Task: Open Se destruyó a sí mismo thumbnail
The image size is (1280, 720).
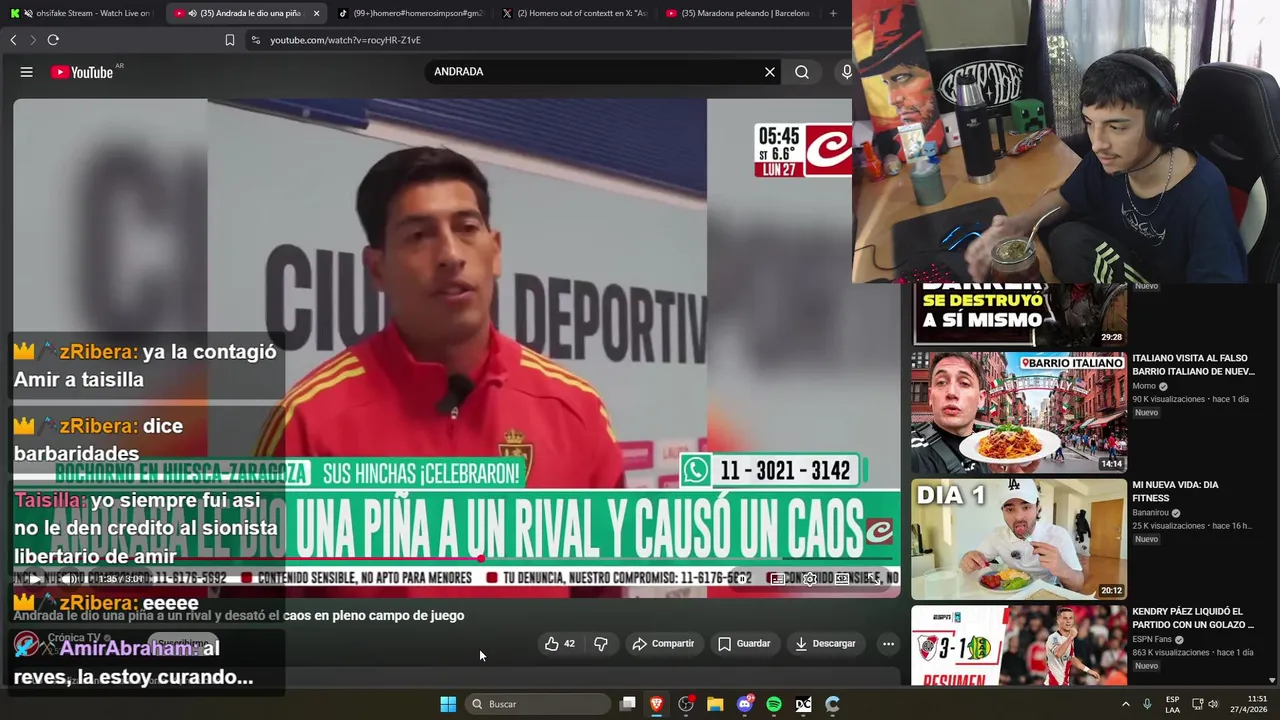Action: pyautogui.click(x=1019, y=315)
